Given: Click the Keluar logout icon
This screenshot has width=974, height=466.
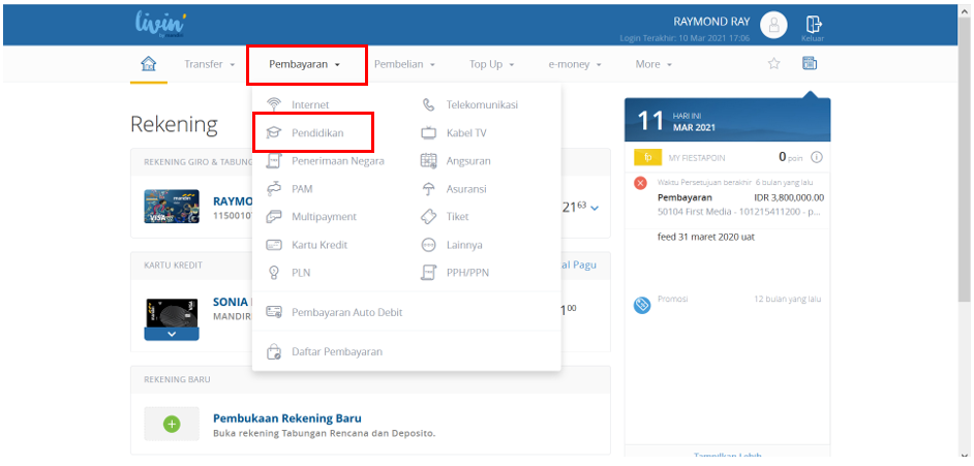Looking at the screenshot, I should point(814,28).
